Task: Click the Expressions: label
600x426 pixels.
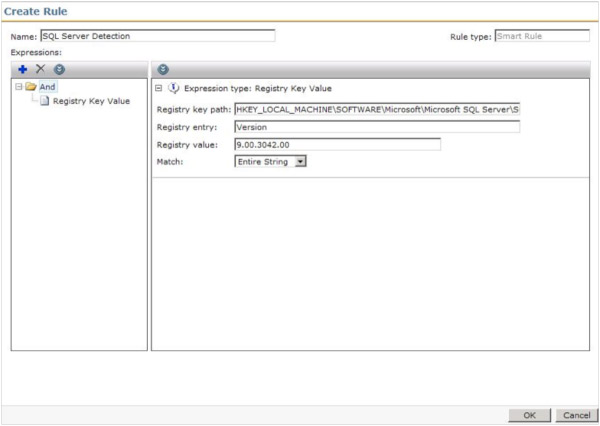Action: point(36,52)
